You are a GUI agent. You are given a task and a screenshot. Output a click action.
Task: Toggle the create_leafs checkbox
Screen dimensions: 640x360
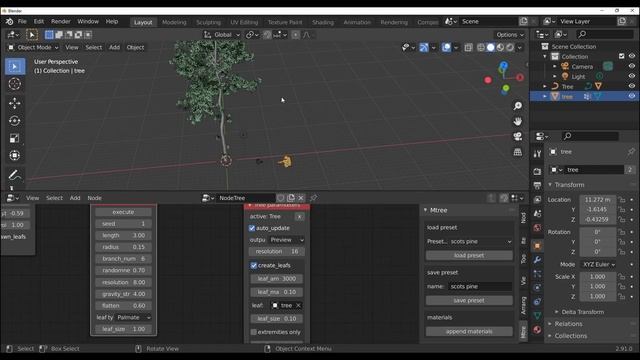(x=253, y=265)
